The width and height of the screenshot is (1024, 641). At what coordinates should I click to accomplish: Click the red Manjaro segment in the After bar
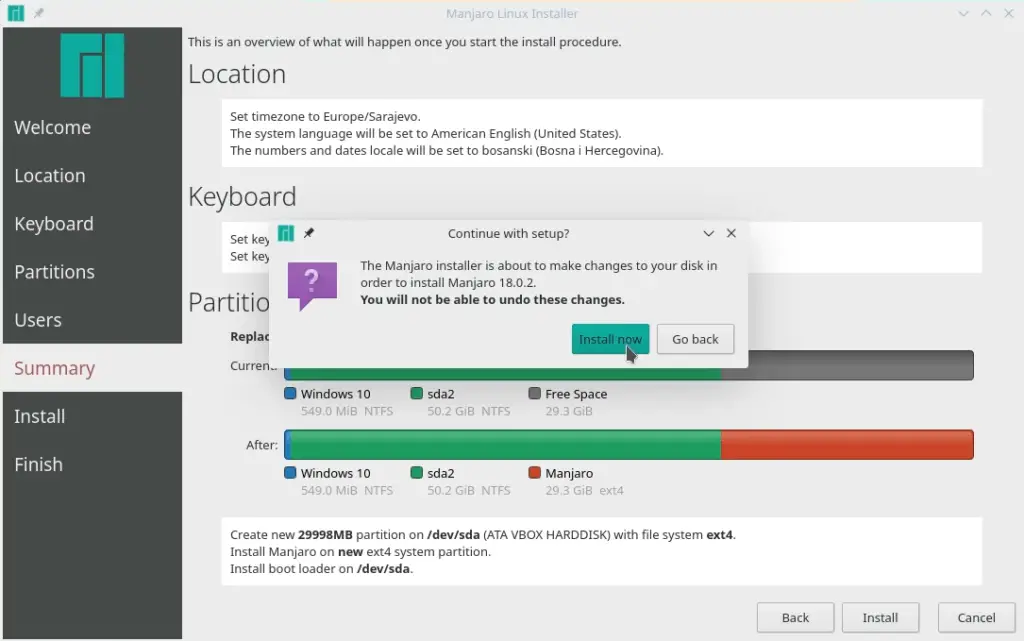[x=847, y=445]
